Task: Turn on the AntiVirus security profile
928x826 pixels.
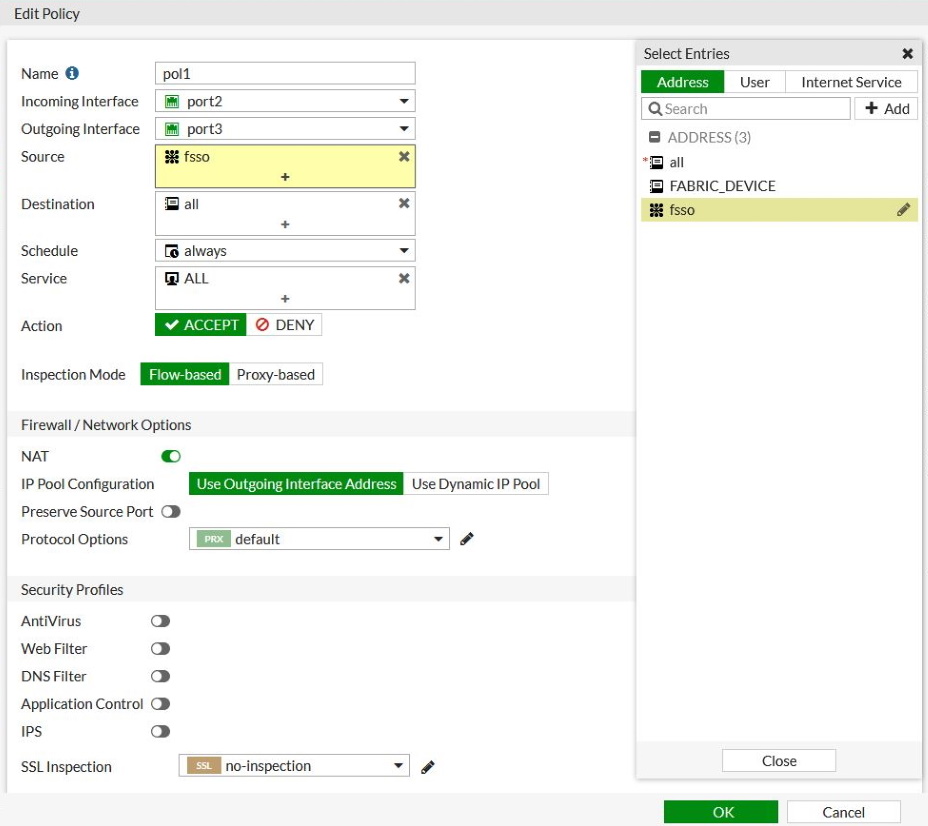Action: pyautogui.click(x=160, y=621)
